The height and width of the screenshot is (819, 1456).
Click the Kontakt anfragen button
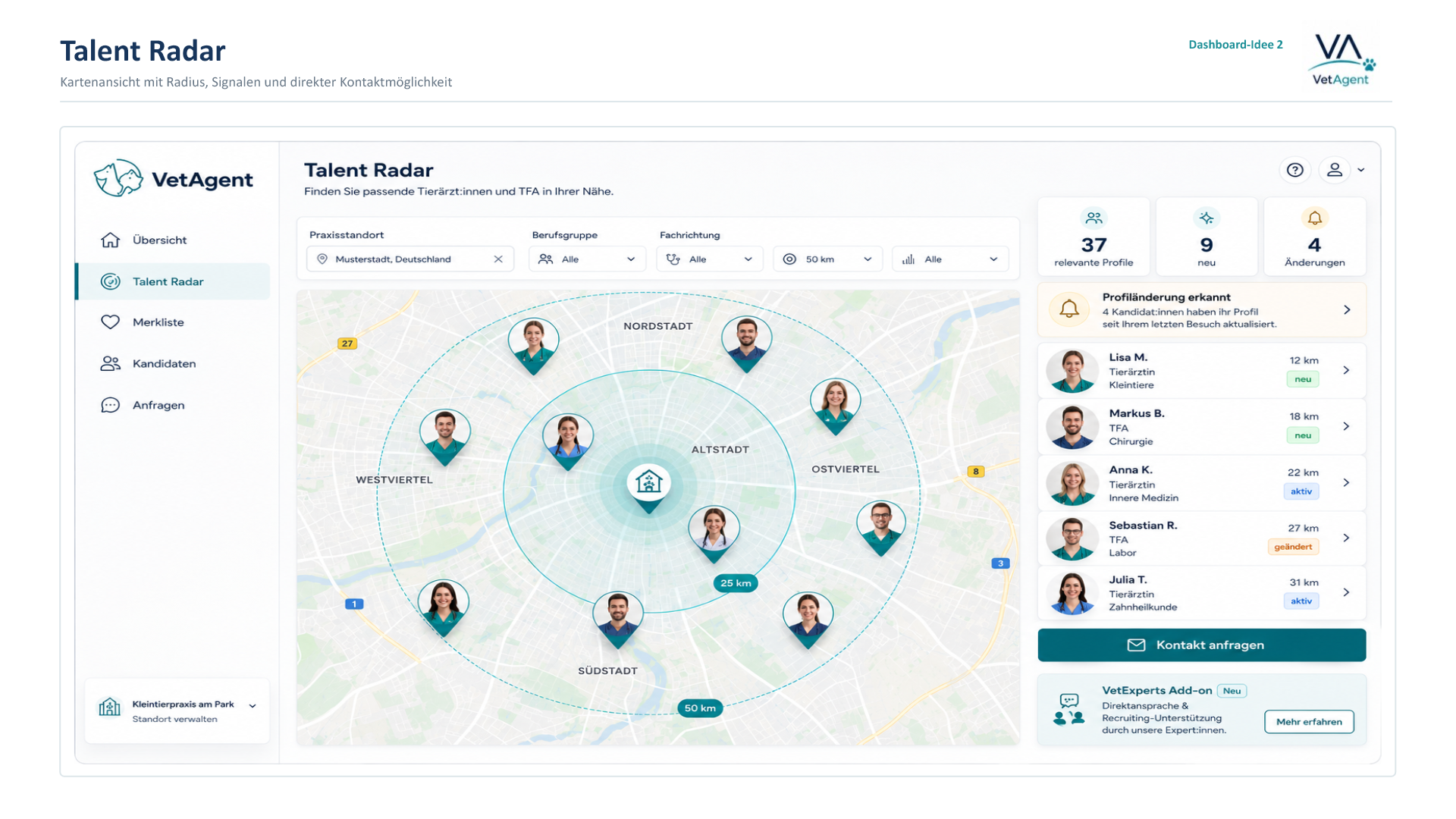[x=1201, y=645]
